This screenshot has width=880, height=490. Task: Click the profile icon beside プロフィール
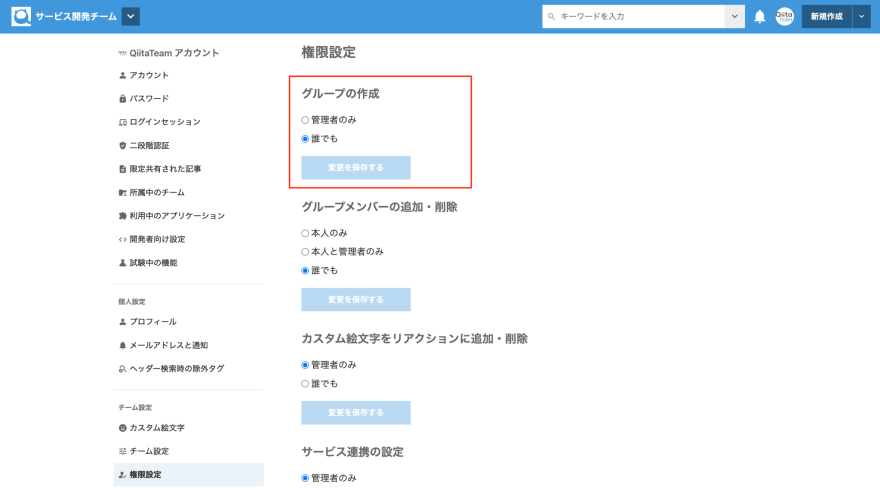tap(122, 322)
